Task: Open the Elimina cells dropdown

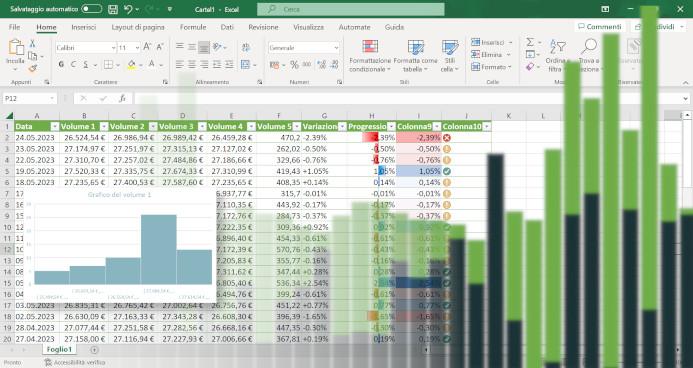Action: click(x=491, y=55)
